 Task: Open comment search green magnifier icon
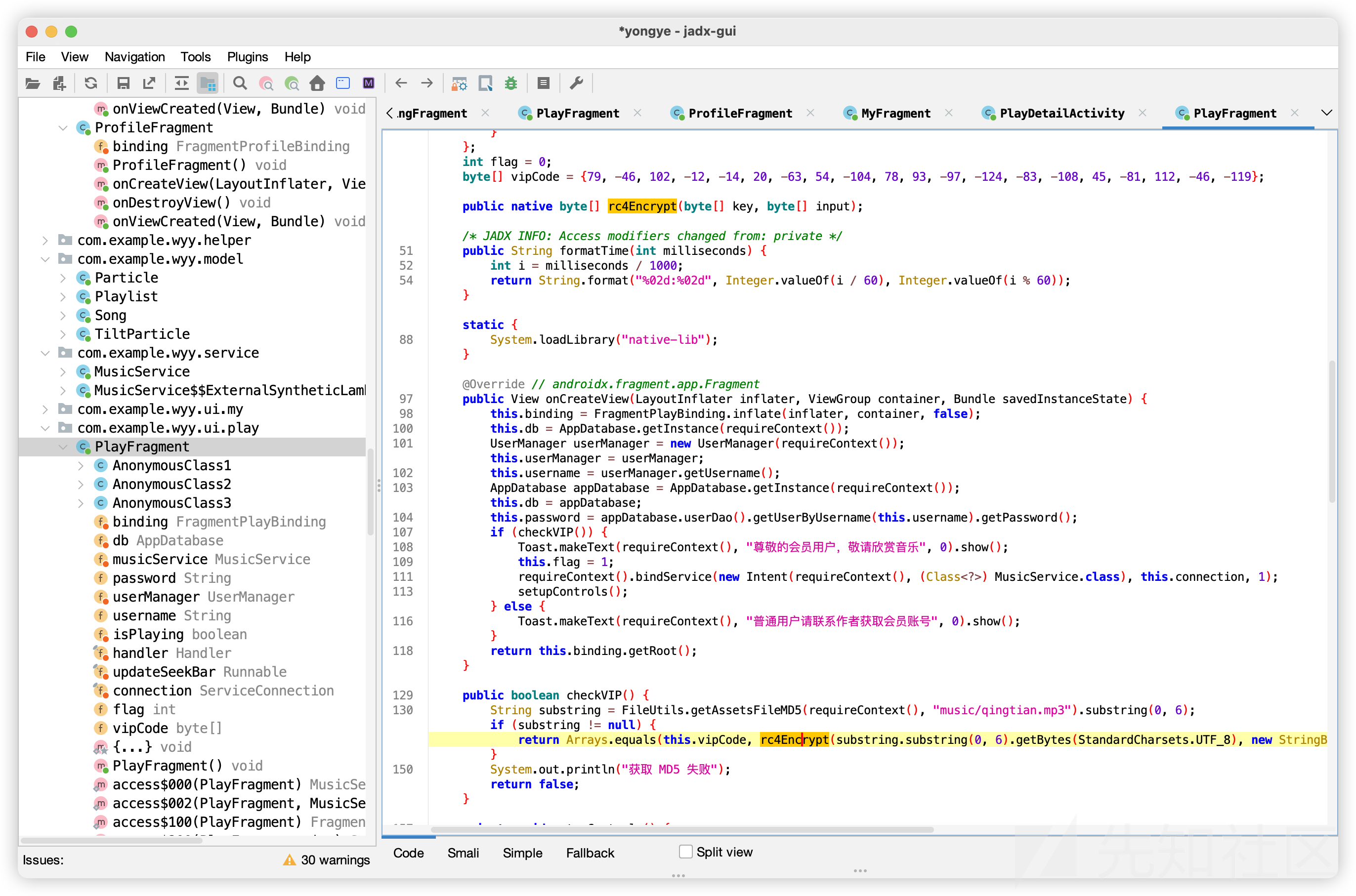click(x=292, y=83)
